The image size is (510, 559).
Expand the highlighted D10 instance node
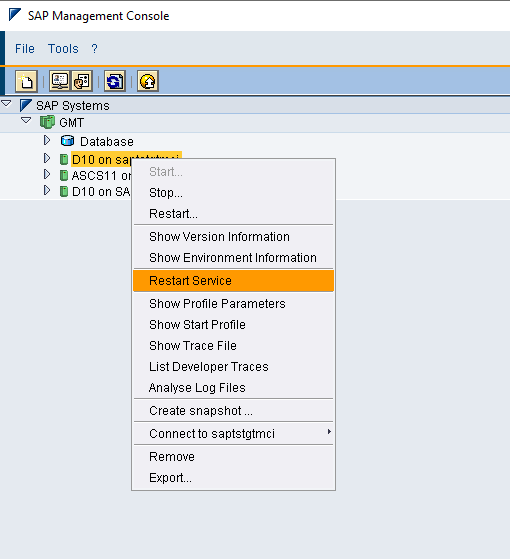pyautogui.click(x=47, y=158)
